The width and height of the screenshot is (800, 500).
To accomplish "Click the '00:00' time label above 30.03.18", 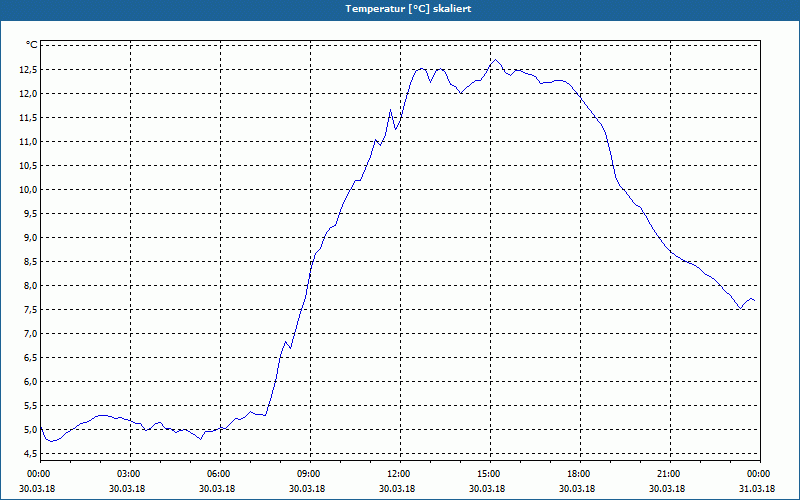I will [x=40, y=474].
